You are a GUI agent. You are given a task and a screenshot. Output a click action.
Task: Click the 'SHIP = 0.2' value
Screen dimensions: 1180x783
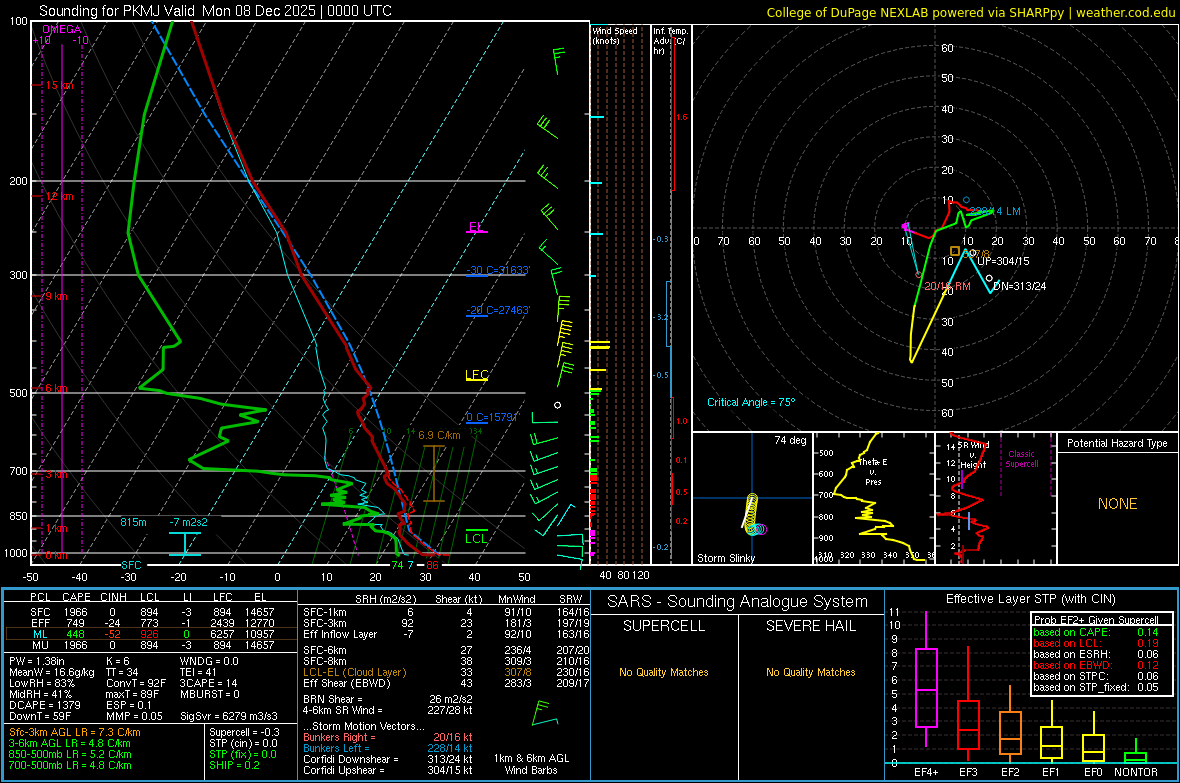click(x=234, y=765)
